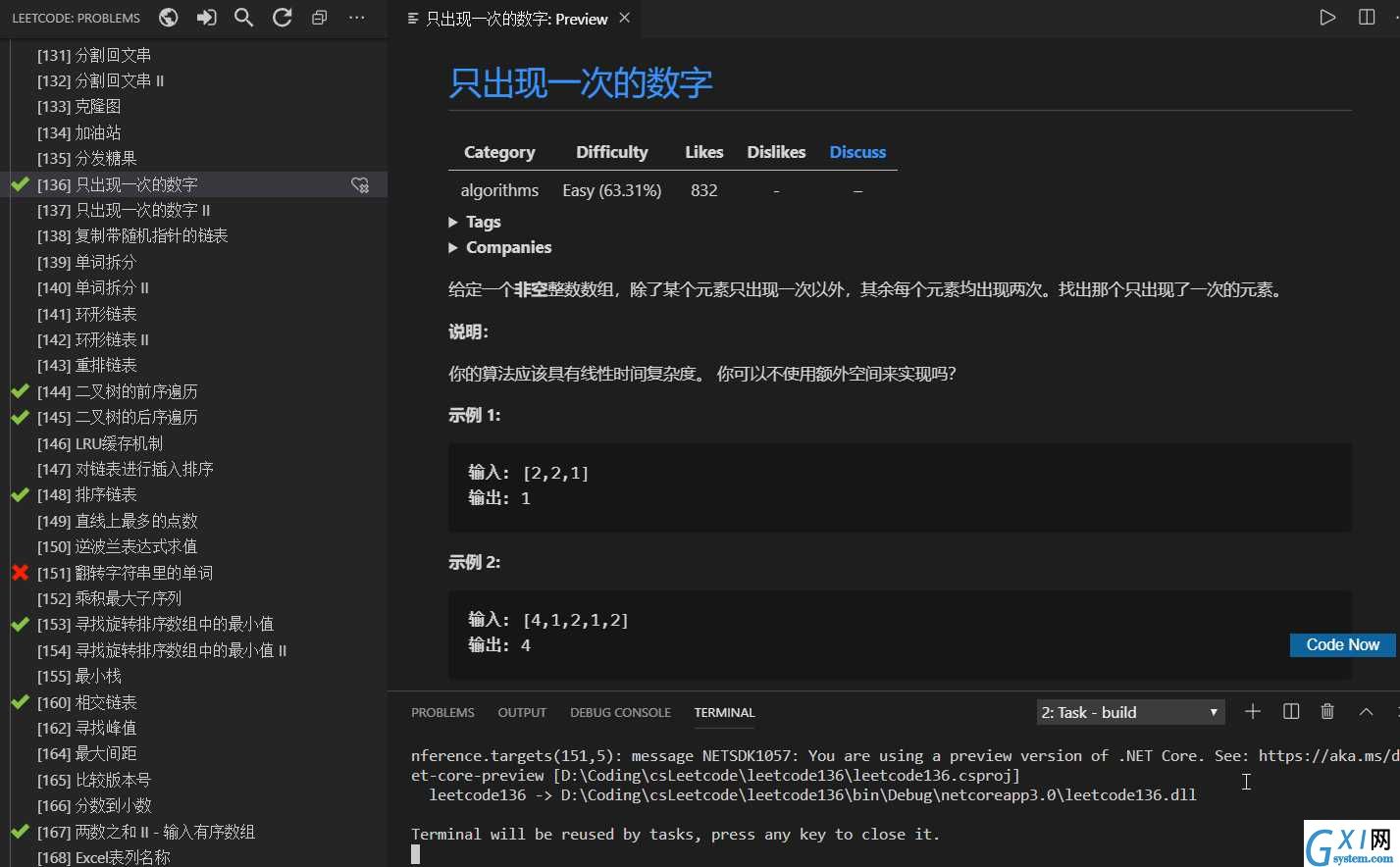Open the 只出现一次的数字 title link
The width and height of the screenshot is (1400, 867).
[x=580, y=82]
